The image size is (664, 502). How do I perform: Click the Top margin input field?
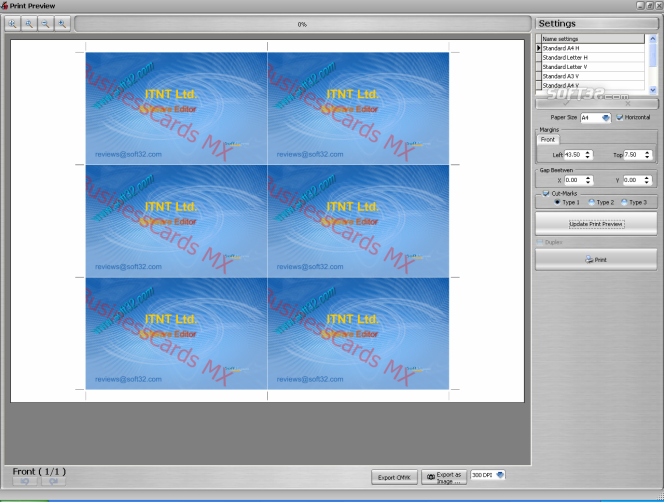click(x=634, y=155)
